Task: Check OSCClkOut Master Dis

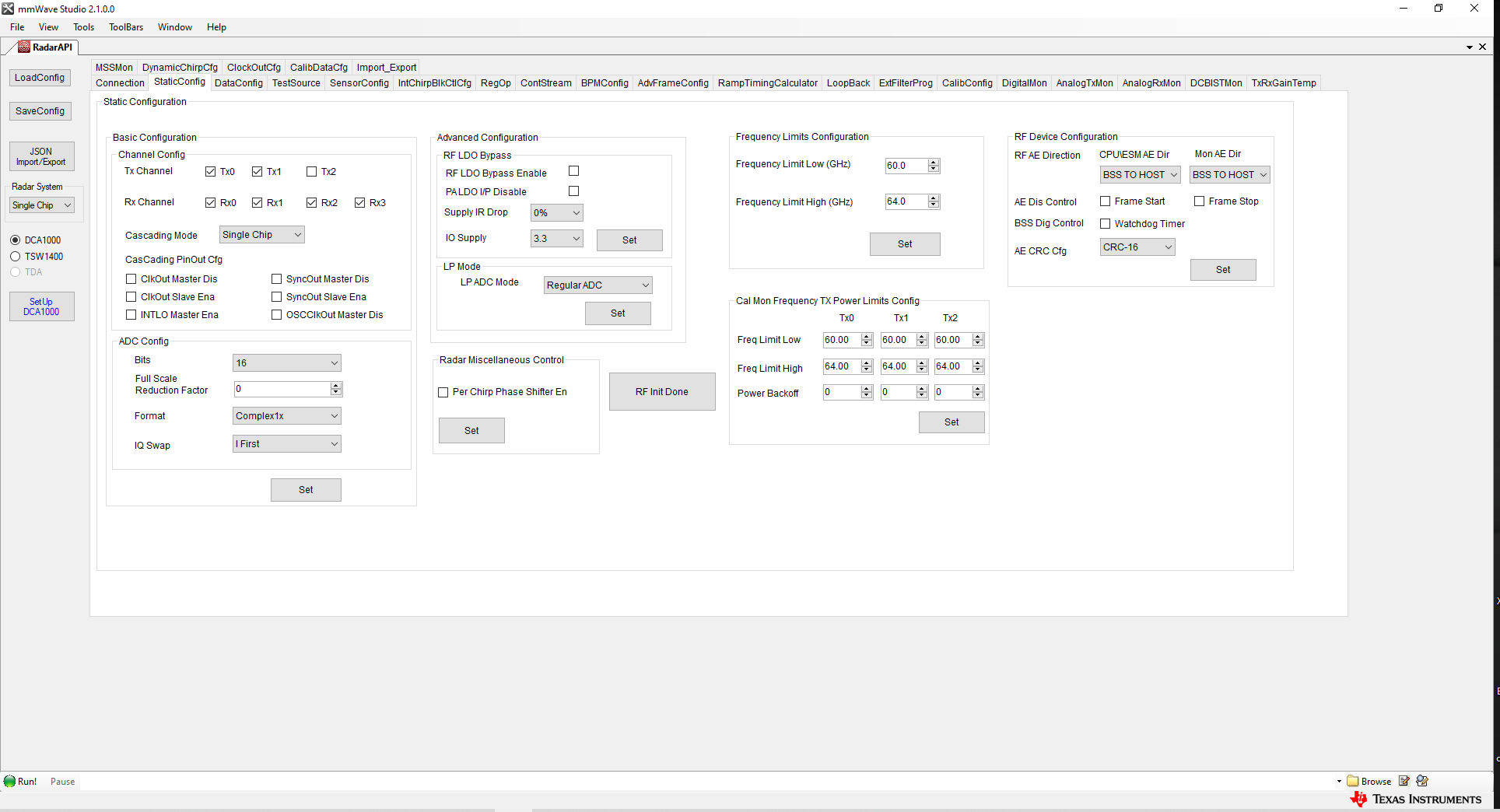Action: (x=276, y=314)
